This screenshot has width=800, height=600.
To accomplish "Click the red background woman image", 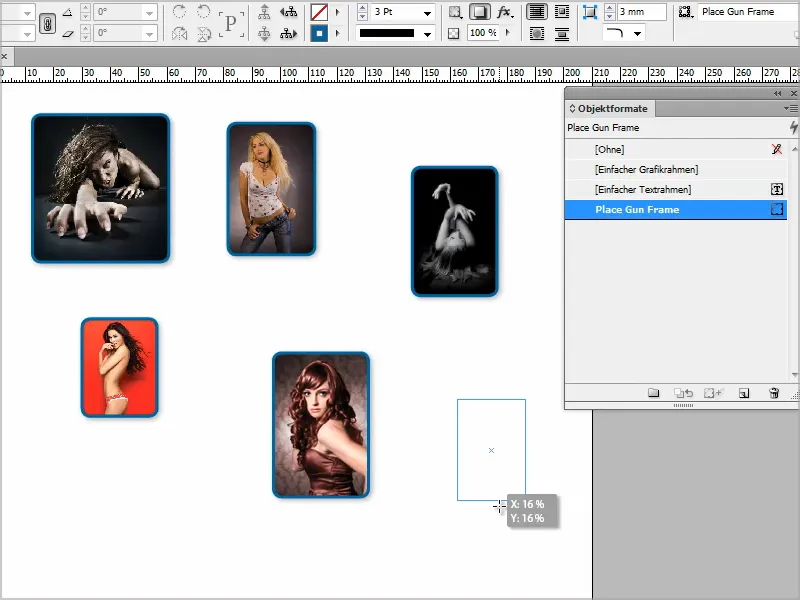I will click(119, 367).
